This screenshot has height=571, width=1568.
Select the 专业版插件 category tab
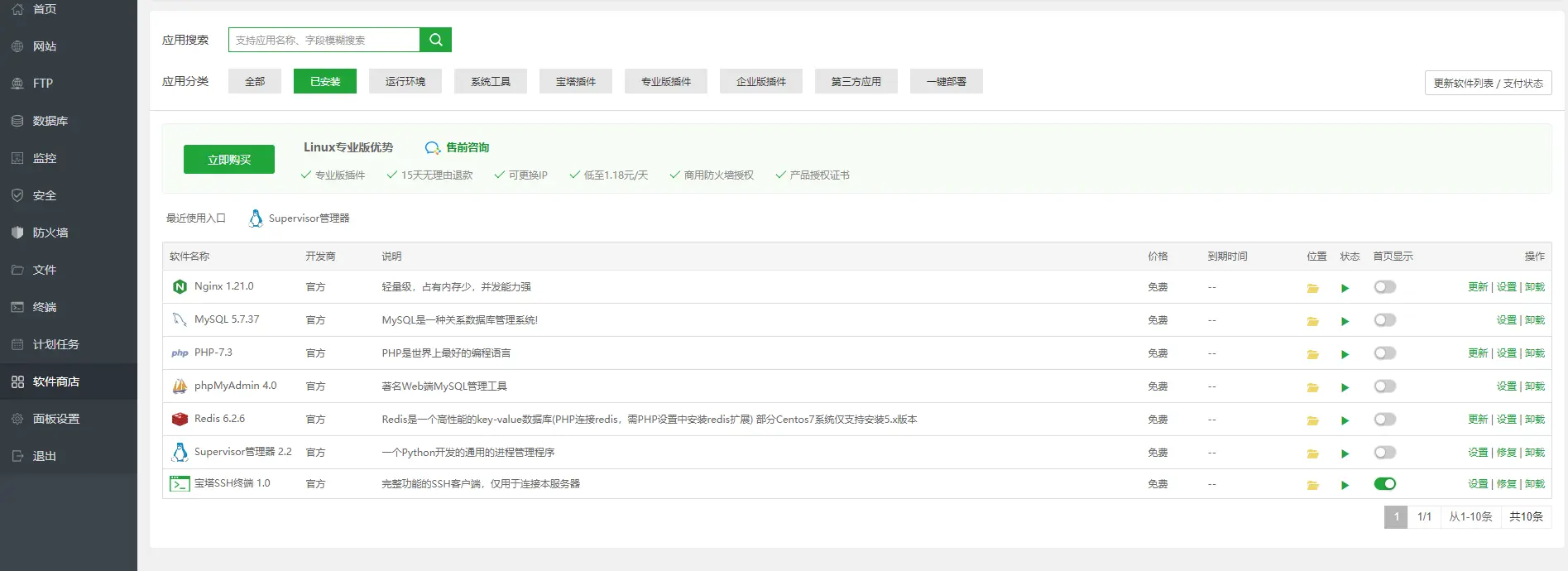[666, 81]
